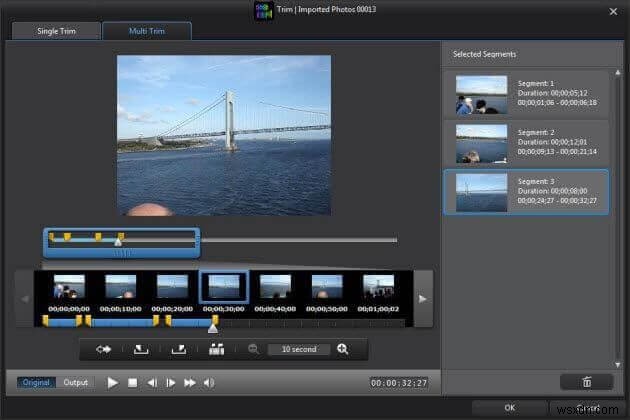This screenshot has width=630, height=420.
Task: Select Segment 2 in Selected Segments
Action: (x=526, y=143)
